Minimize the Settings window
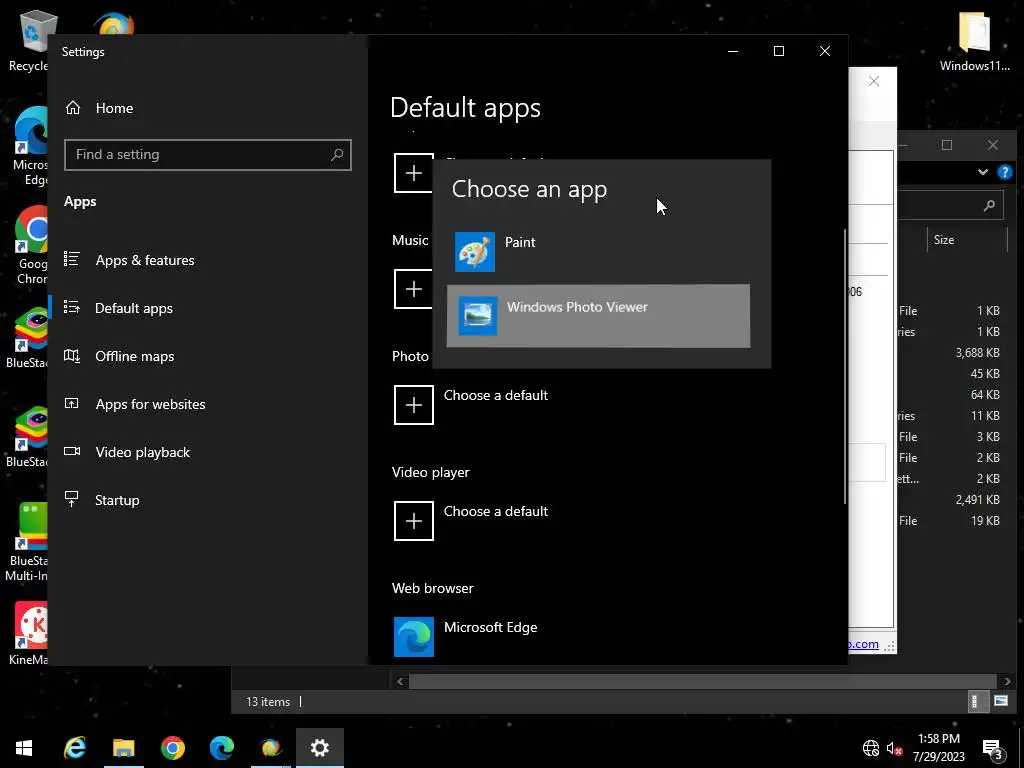1024x768 pixels. tap(733, 51)
